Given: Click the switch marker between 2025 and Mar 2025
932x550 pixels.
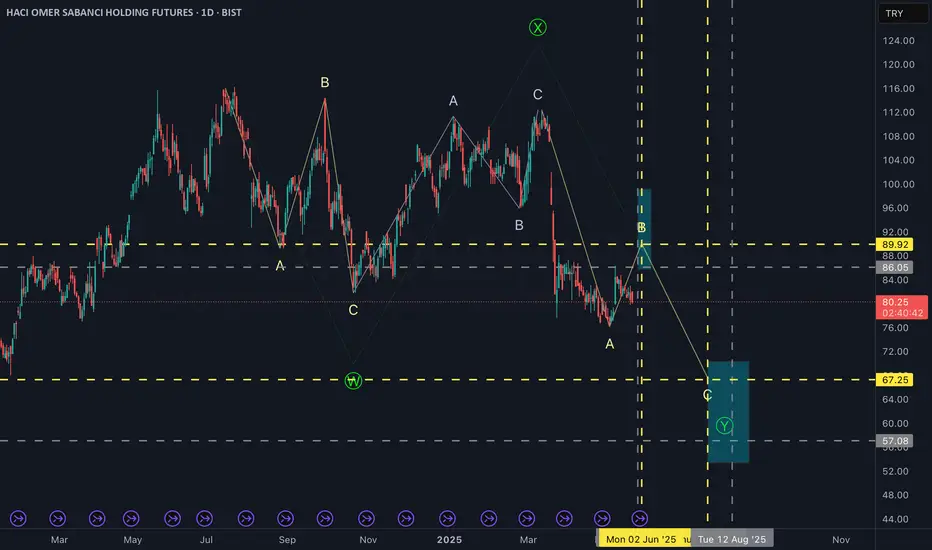Looking at the screenshot, I should pyautogui.click(x=489, y=518).
